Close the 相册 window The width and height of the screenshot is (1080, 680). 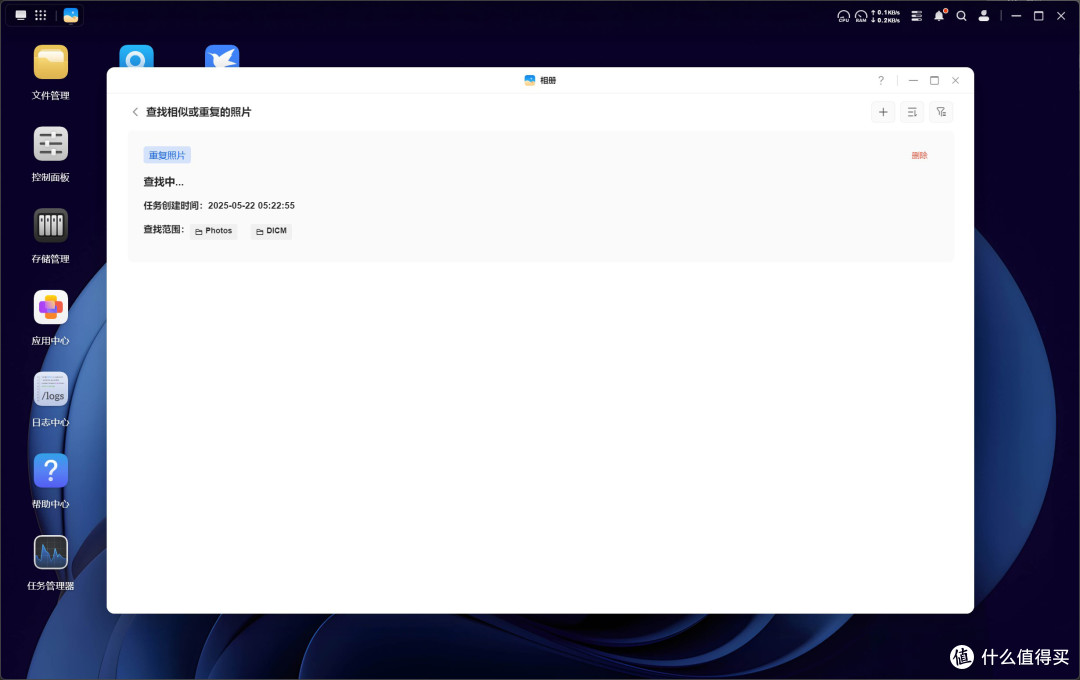coord(955,81)
